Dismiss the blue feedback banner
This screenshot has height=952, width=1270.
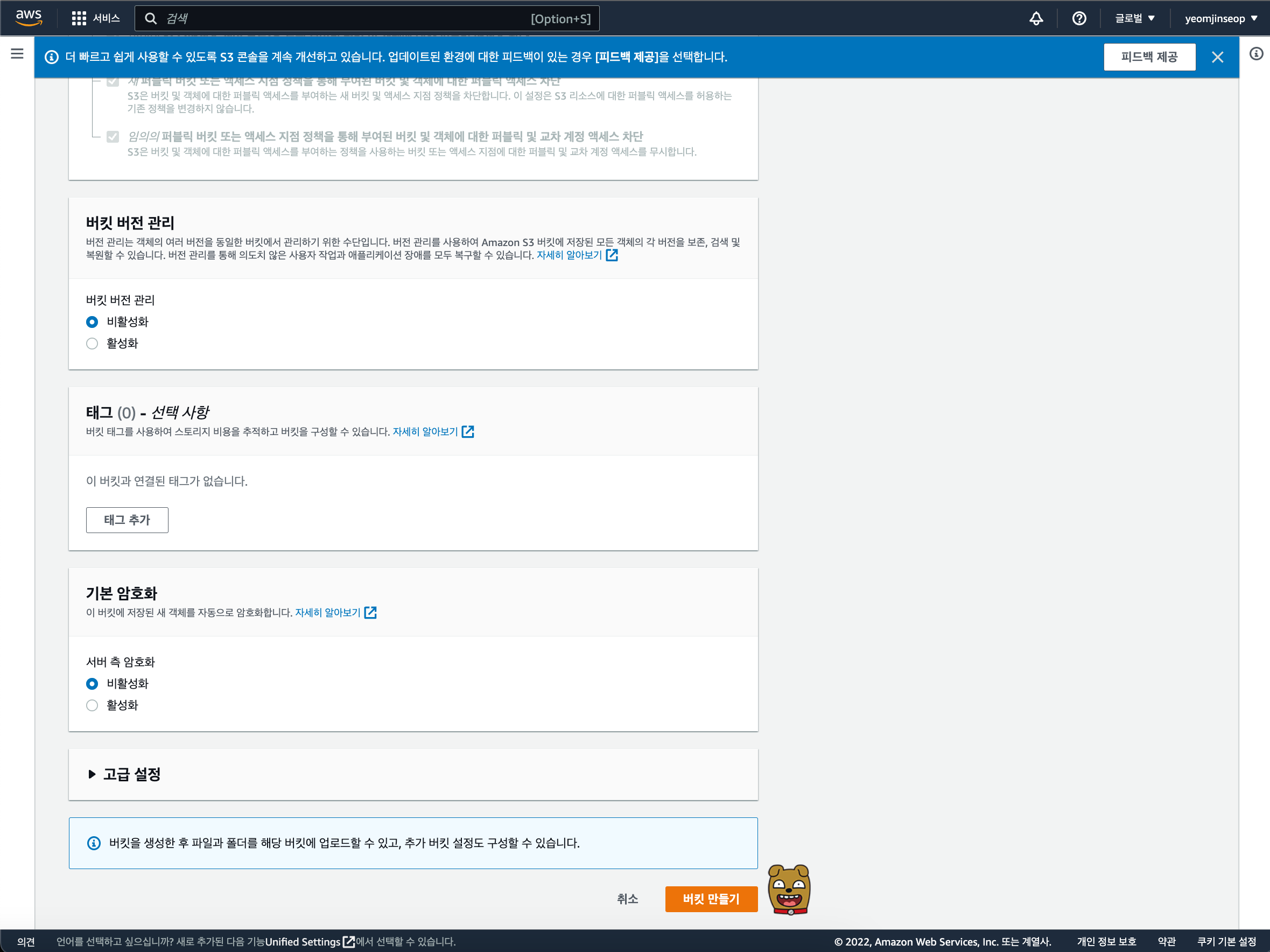pos(1217,57)
